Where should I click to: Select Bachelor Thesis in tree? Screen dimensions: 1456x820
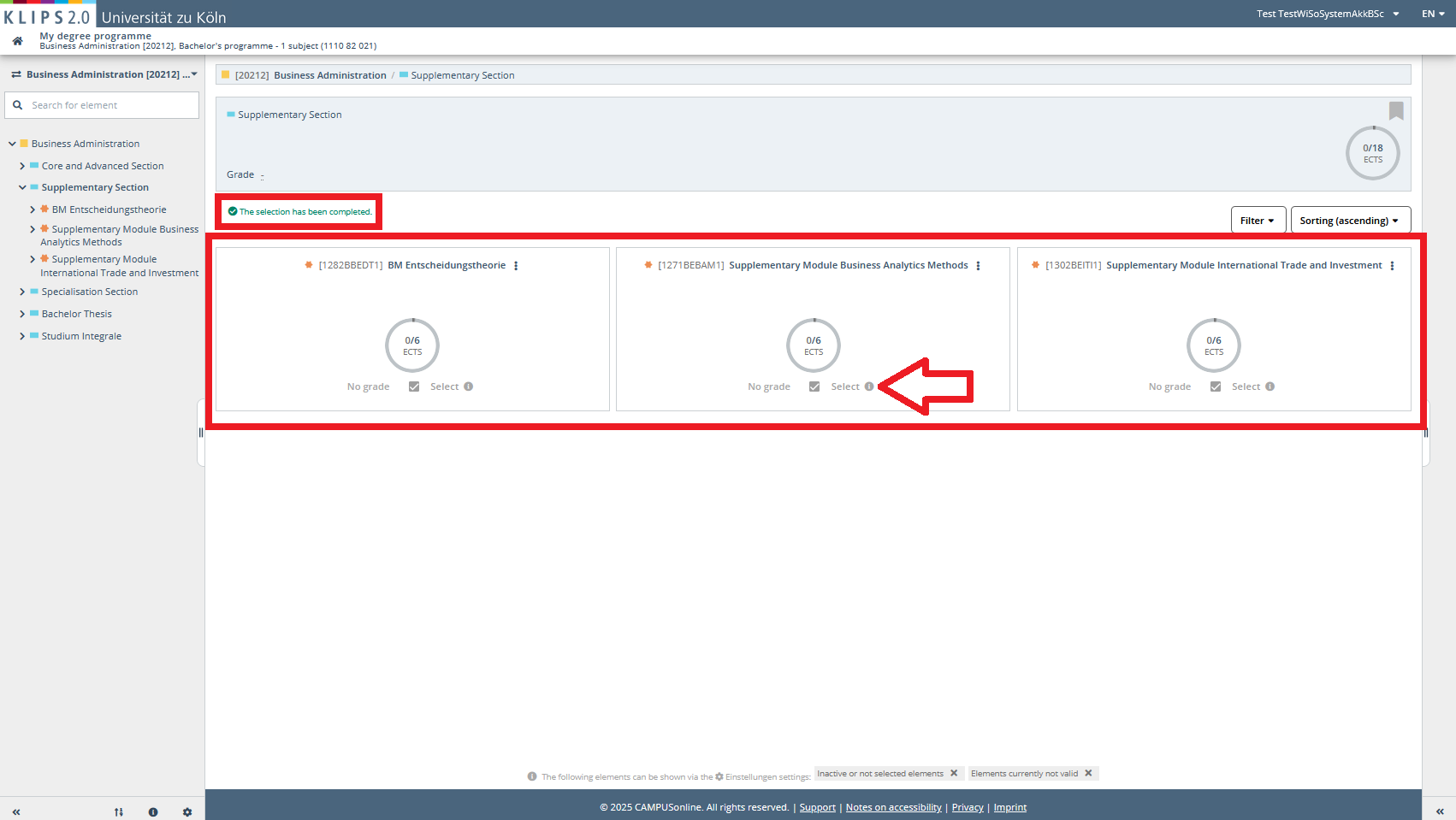point(77,314)
